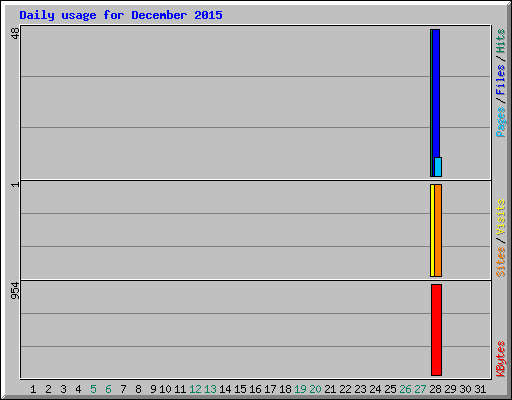512x400 pixels.
Task: Click day label 22 on the x-axis
Action: (x=345, y=389)
